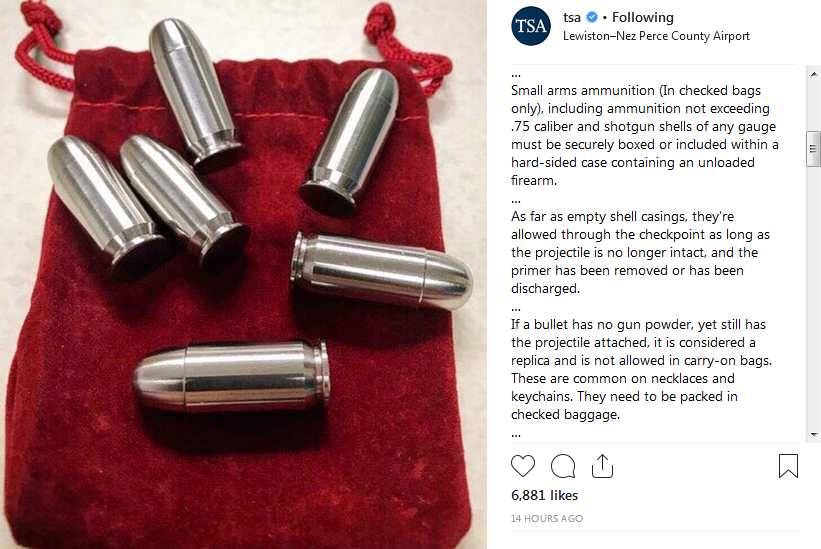Click the caption scrollbar down arrow
This screenshot has width=821, height=549.
(814, 435)
